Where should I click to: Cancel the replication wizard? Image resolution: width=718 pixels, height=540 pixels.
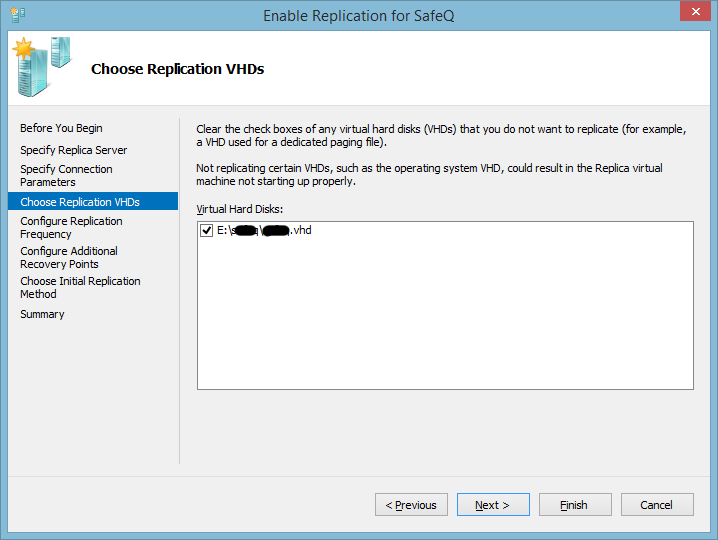657,505
